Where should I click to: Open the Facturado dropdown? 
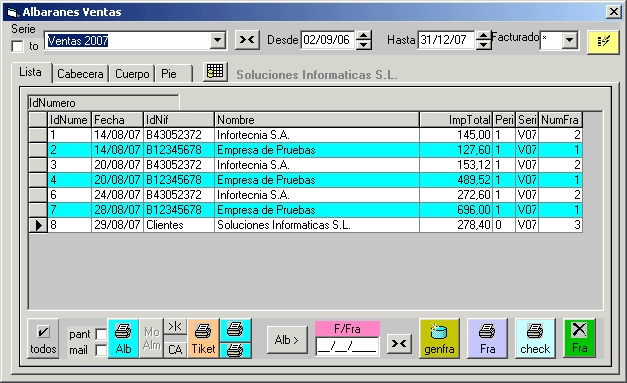(x=570, y=40)
